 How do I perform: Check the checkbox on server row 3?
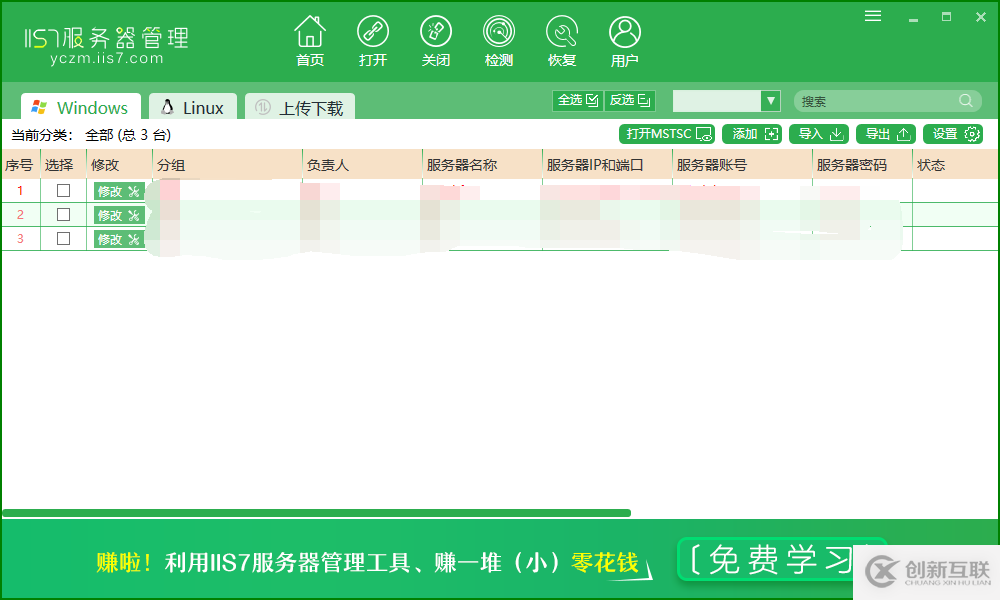(x=63, y=238)
